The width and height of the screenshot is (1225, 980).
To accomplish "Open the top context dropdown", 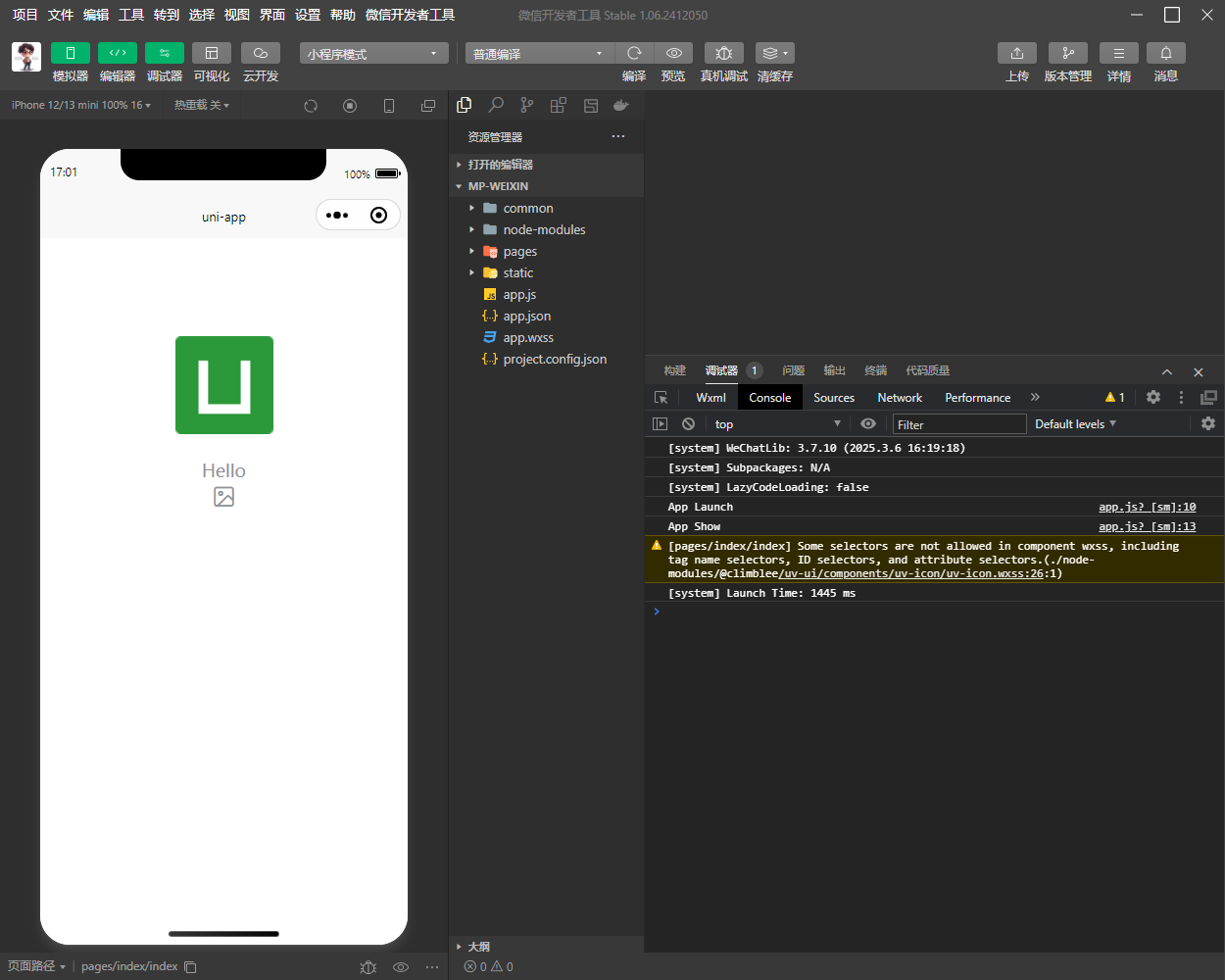I will pyautogui.click(x=778, y=423).
